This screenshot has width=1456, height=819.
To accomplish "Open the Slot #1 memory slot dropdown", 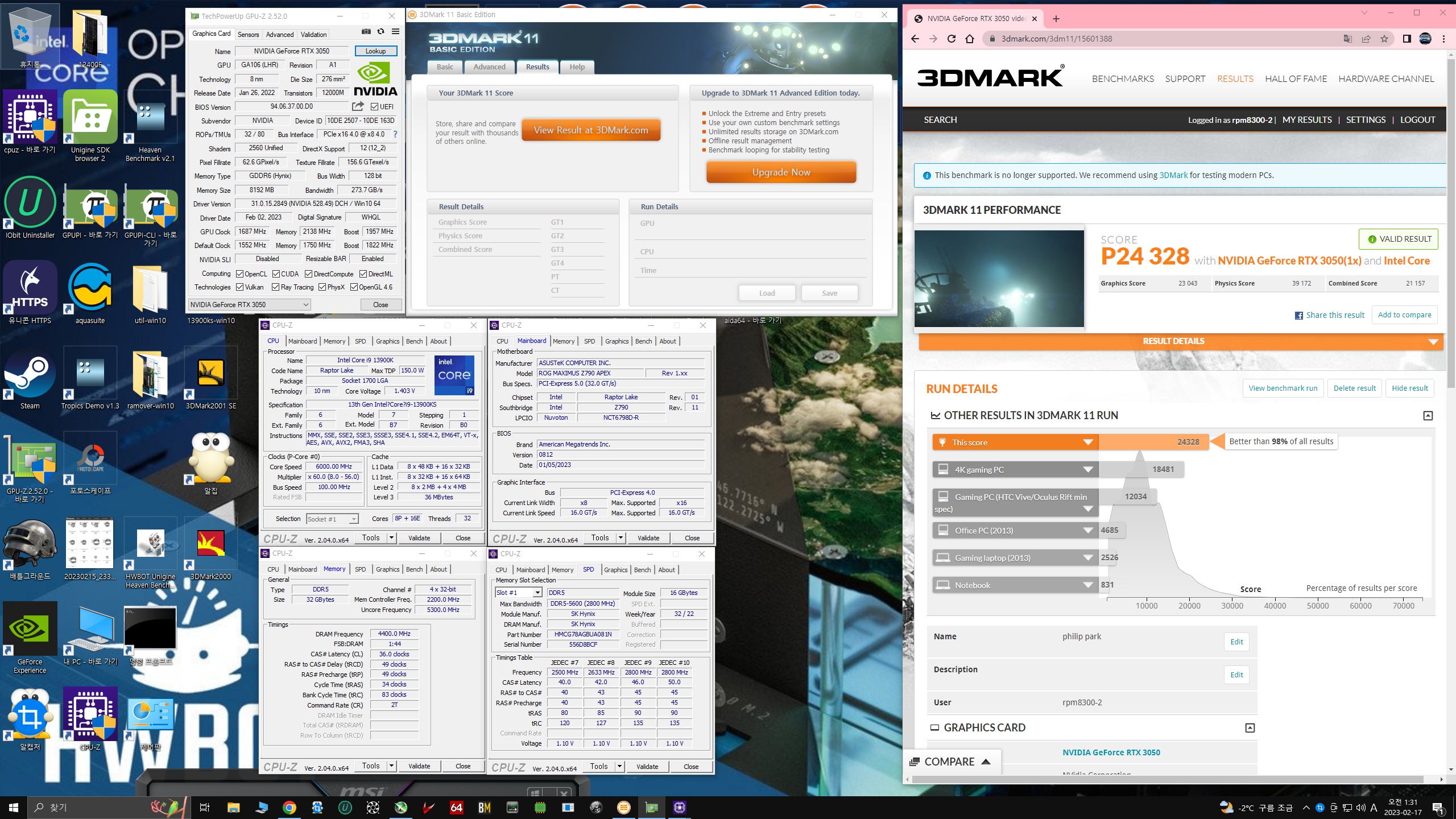I will (519, 593).
